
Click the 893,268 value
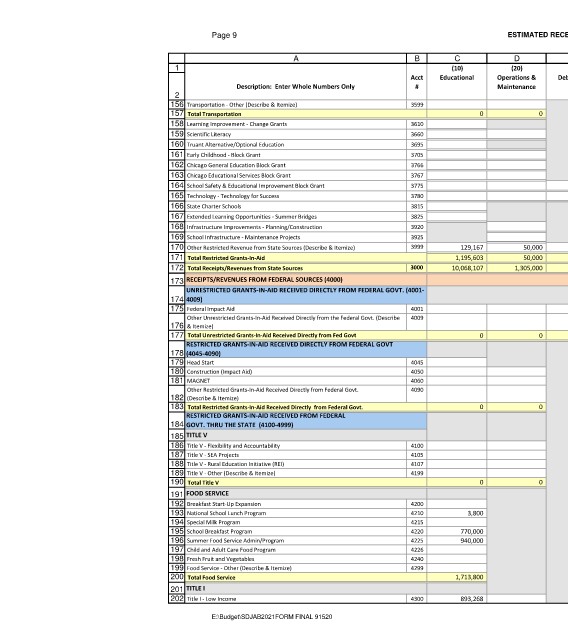472,599
